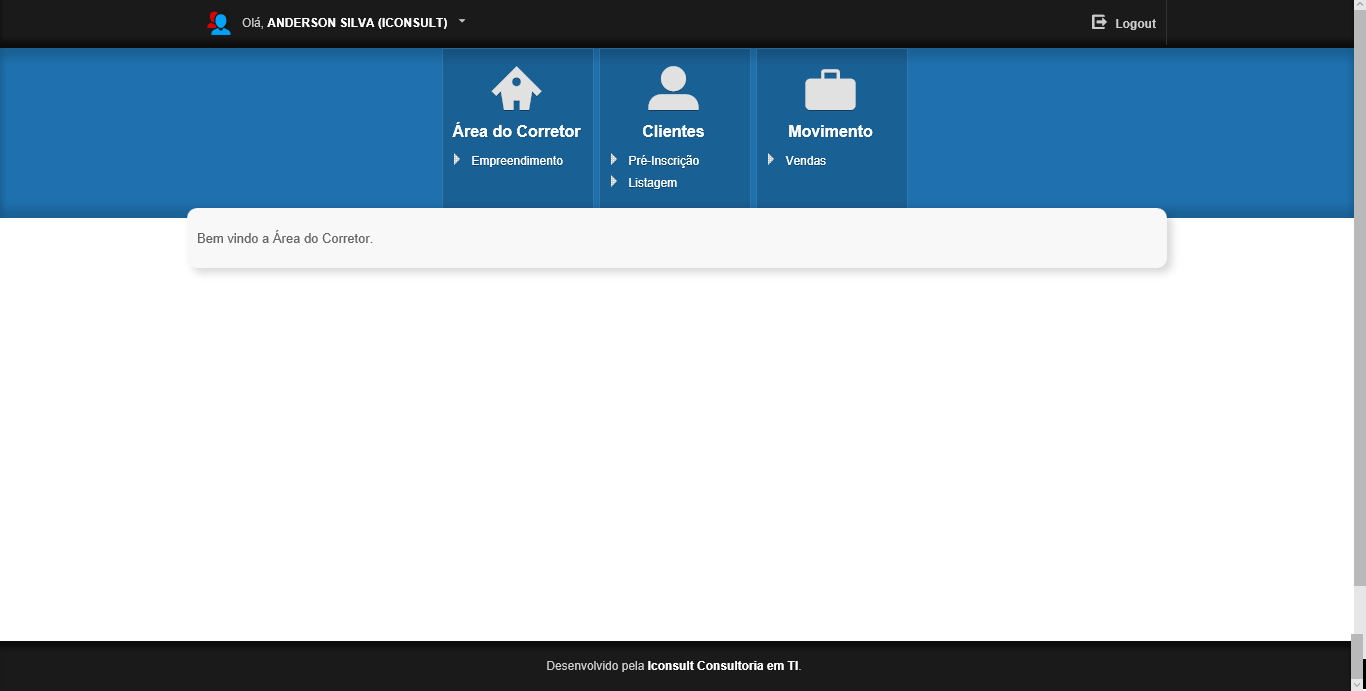This screenshot has width=1366, height=691.
Task: Go to Pré-Inscrição under Clientes
Action: pyautogui.click(x=663, y=161)
